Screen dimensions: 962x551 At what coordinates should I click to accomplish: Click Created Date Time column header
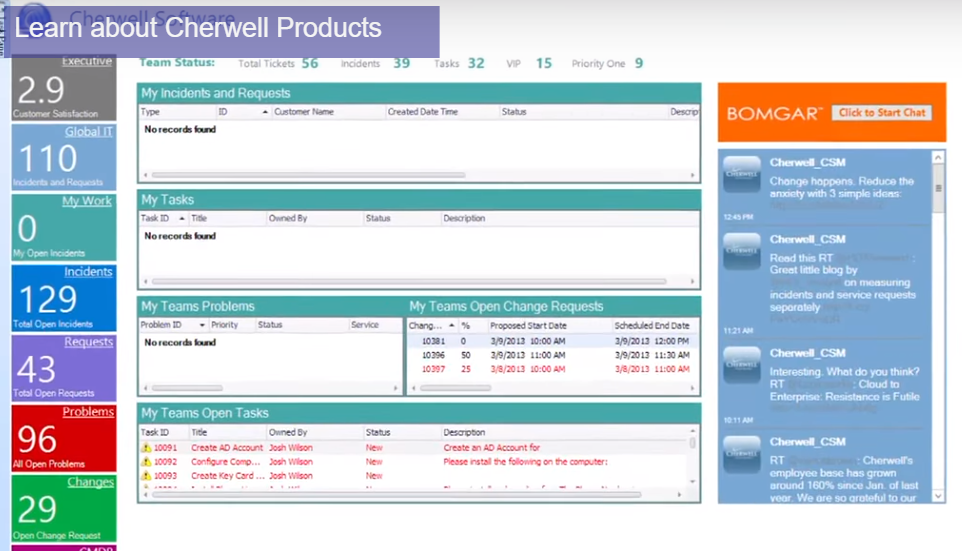(442, 112)
